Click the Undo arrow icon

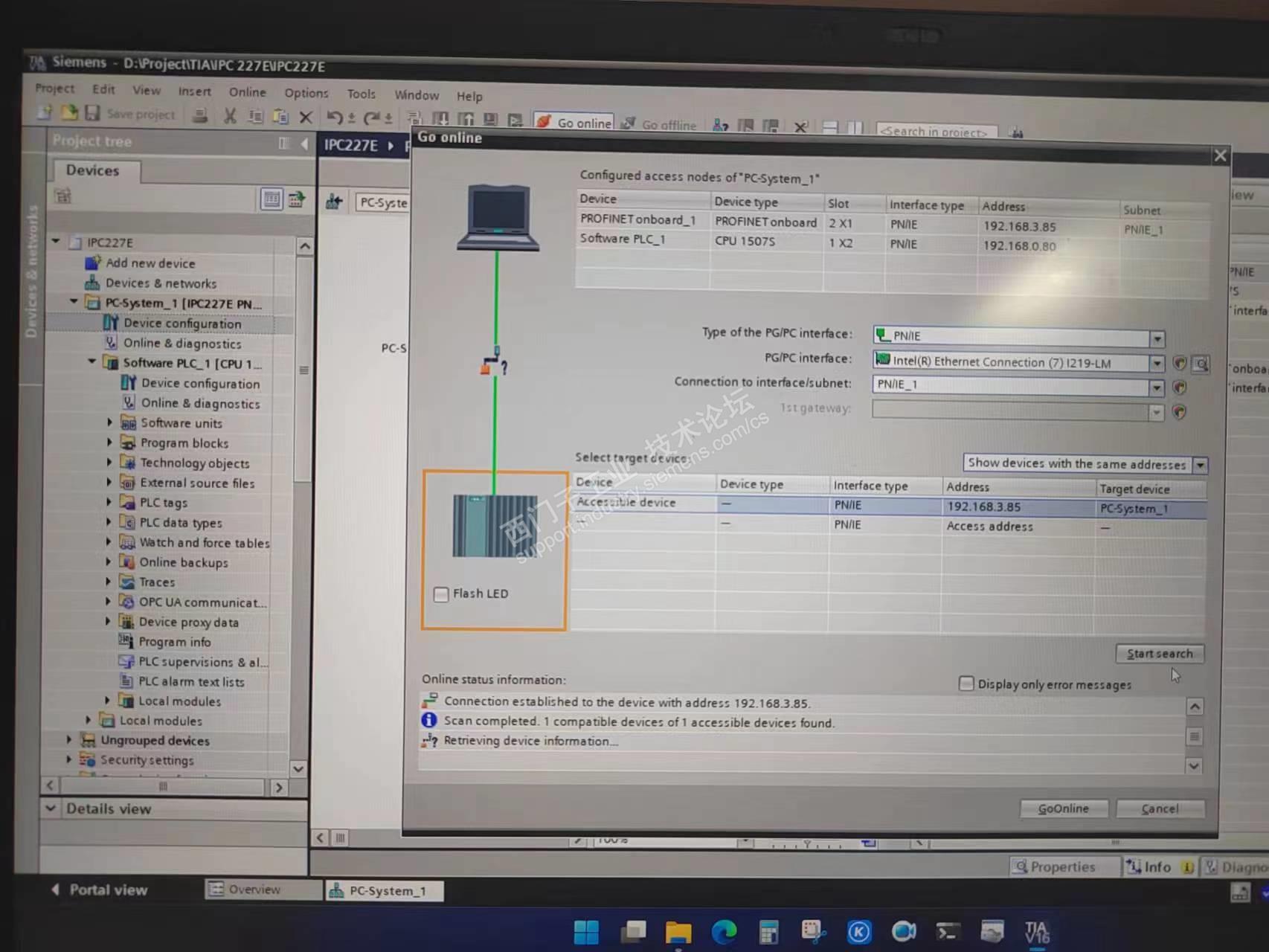point(335,118)
